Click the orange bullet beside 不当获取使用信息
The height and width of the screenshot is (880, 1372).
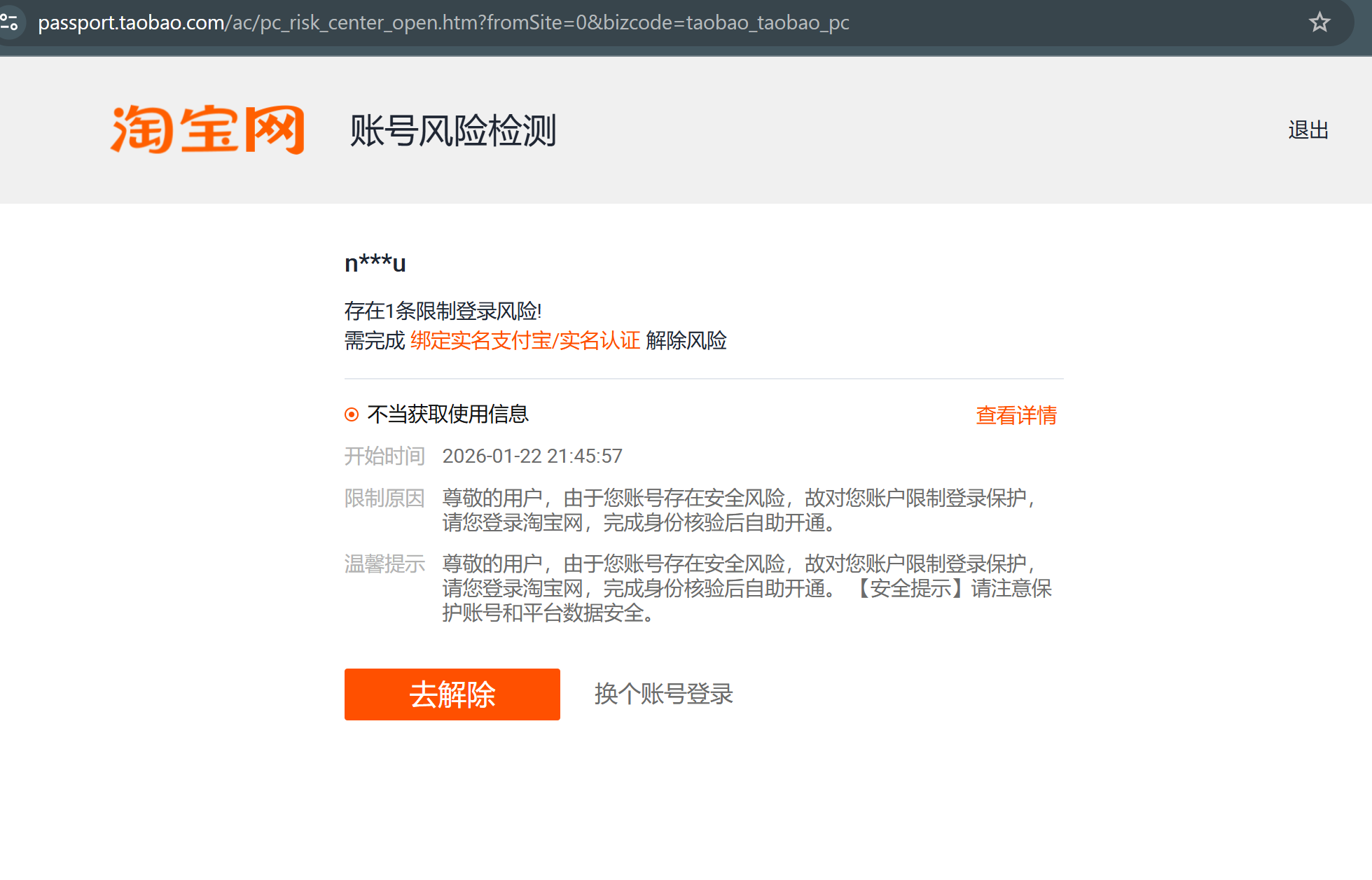352,414
